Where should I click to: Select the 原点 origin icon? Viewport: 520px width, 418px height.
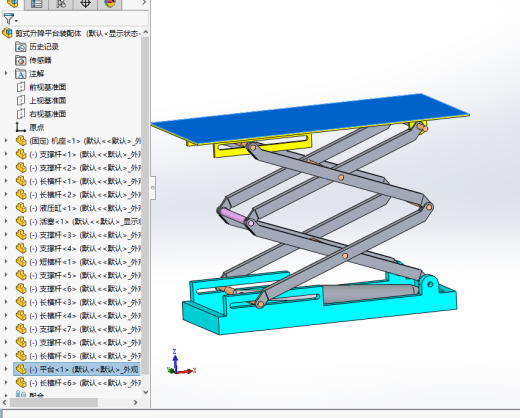pyautogui.click(x=21, y=127)
